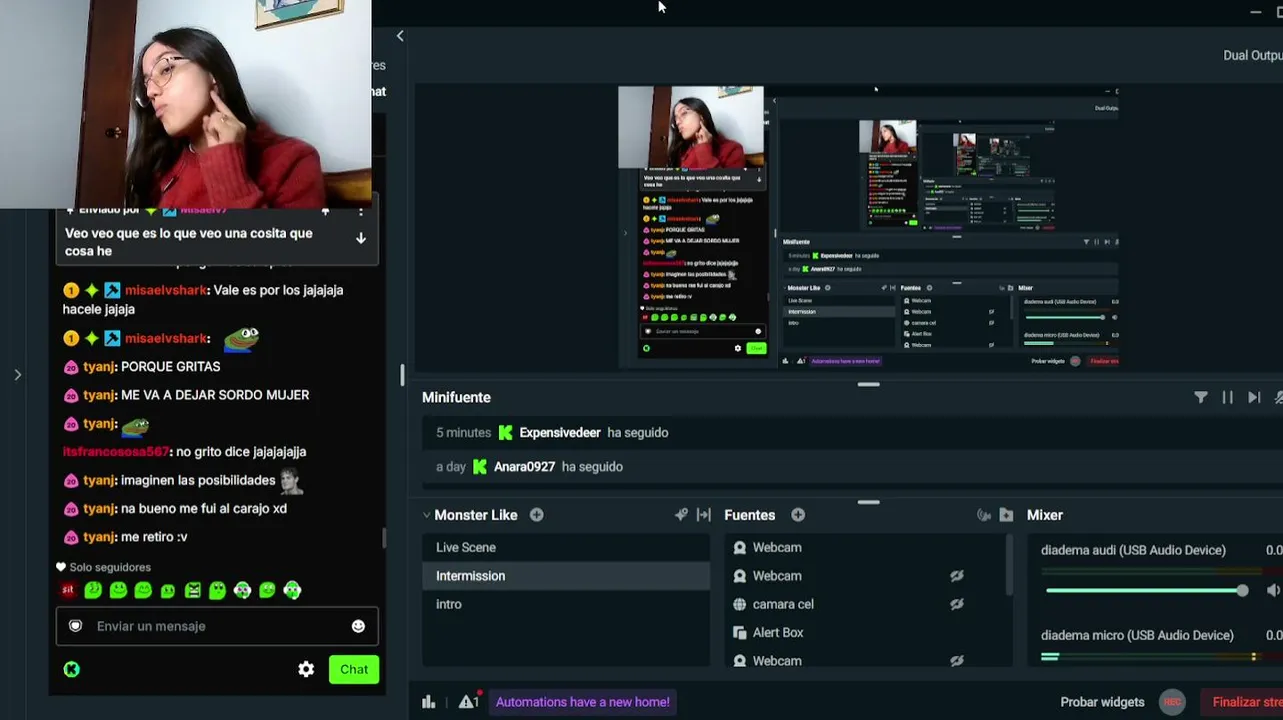
Task: Expand Monster Like scene collection dropdown
Action: pos(427,515)
